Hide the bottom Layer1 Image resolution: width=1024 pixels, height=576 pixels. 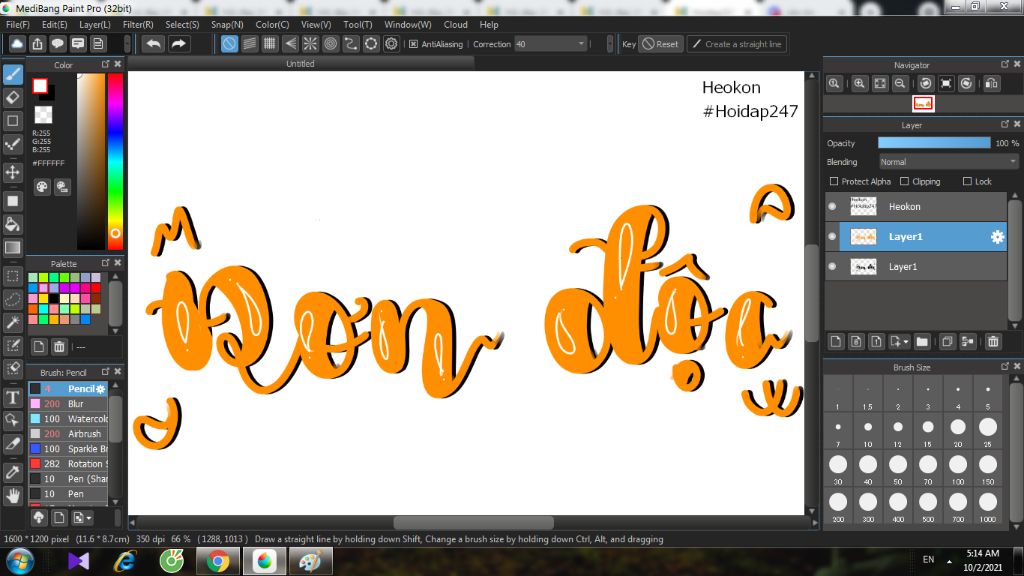coord(832,266)
